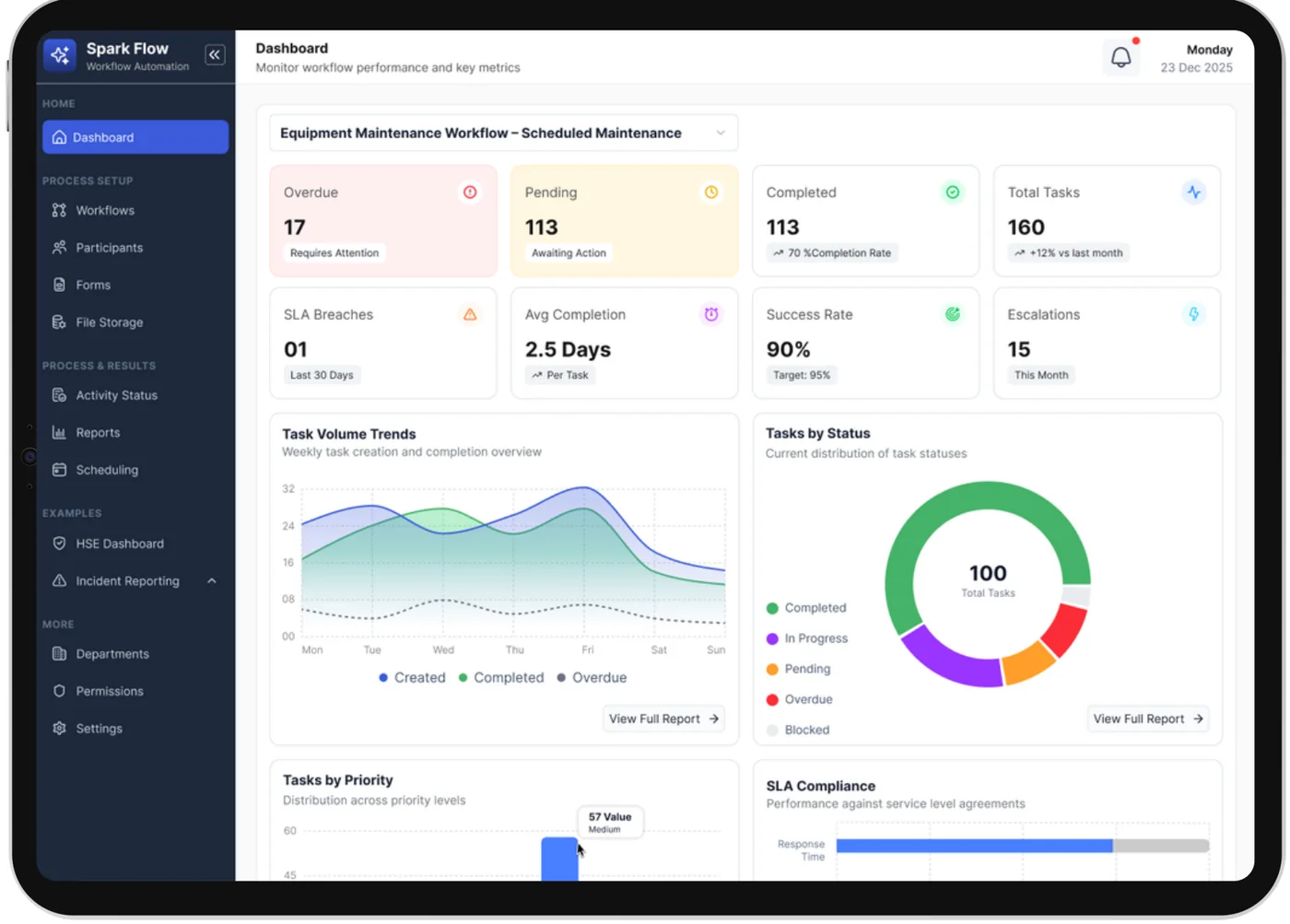Click the 'Target: 95%' badge

point(802,375)
